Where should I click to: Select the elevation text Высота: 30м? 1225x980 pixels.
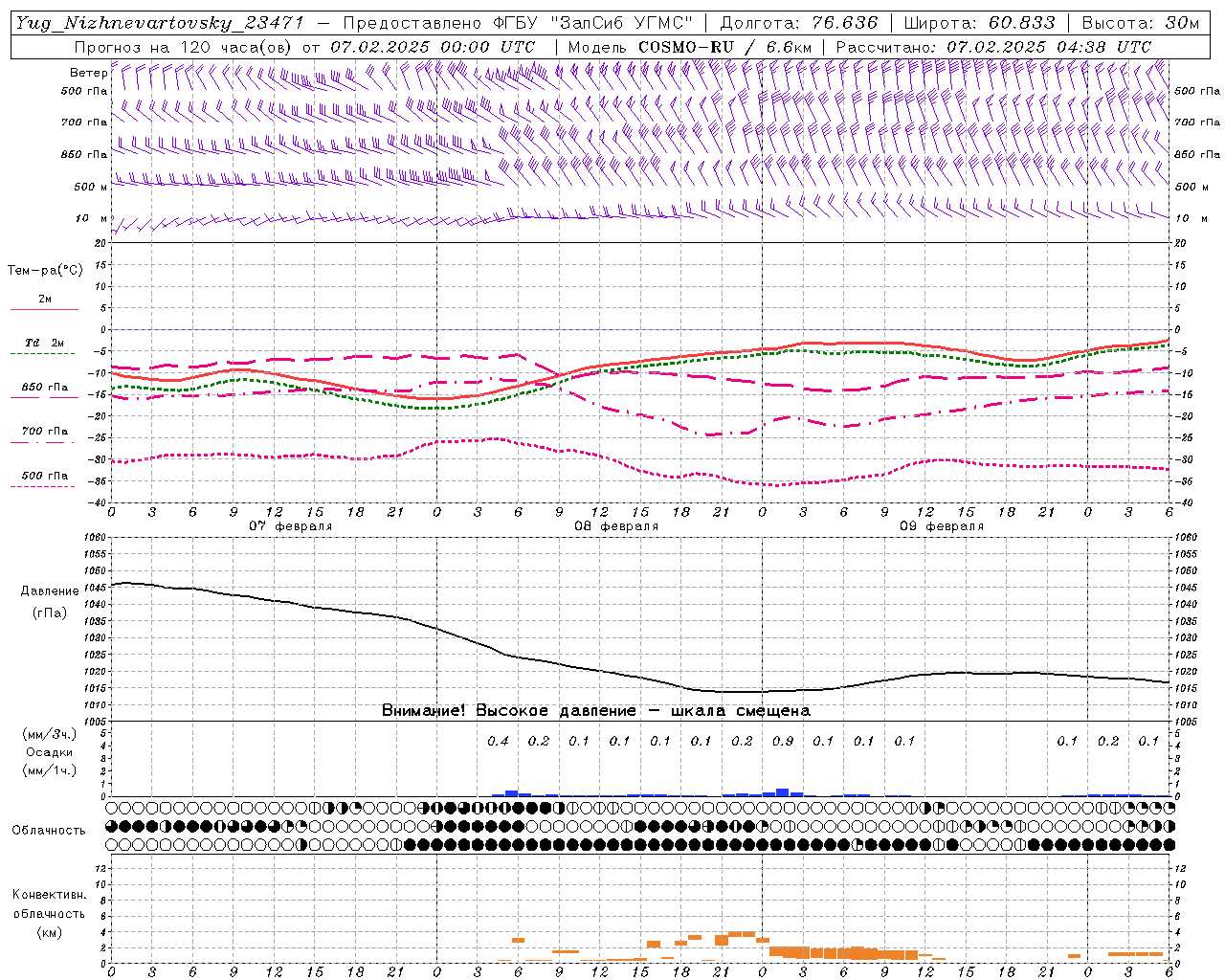[1140, 23]
